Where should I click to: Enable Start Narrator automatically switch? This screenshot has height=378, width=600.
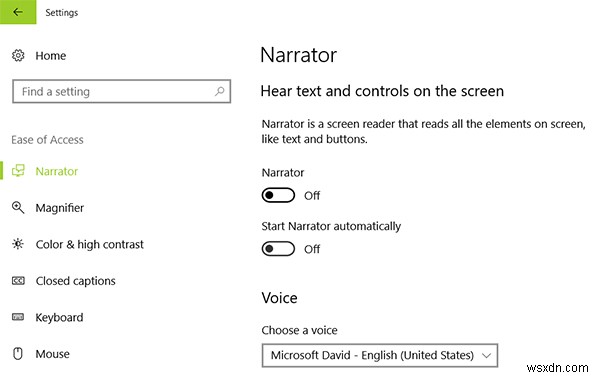pos(278,249)
